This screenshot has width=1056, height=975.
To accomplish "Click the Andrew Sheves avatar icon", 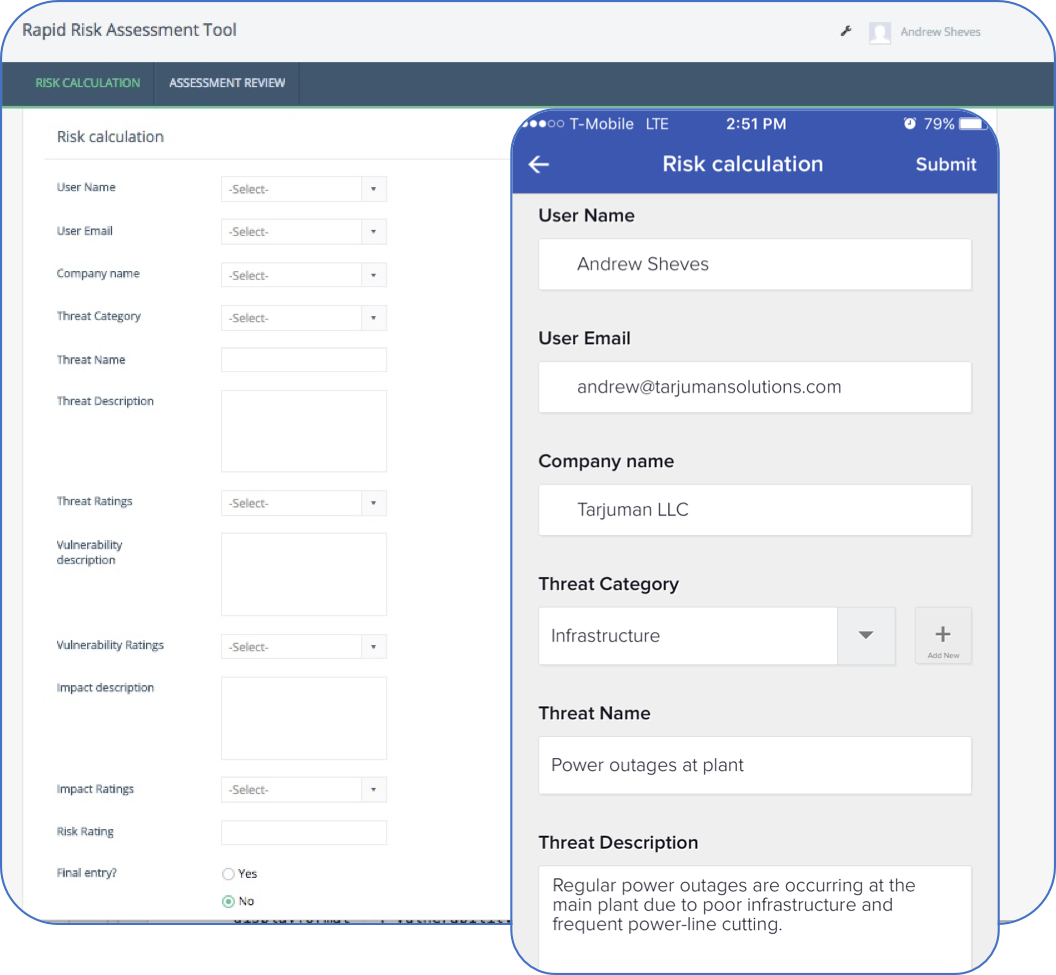I will [x=881, y=32].
